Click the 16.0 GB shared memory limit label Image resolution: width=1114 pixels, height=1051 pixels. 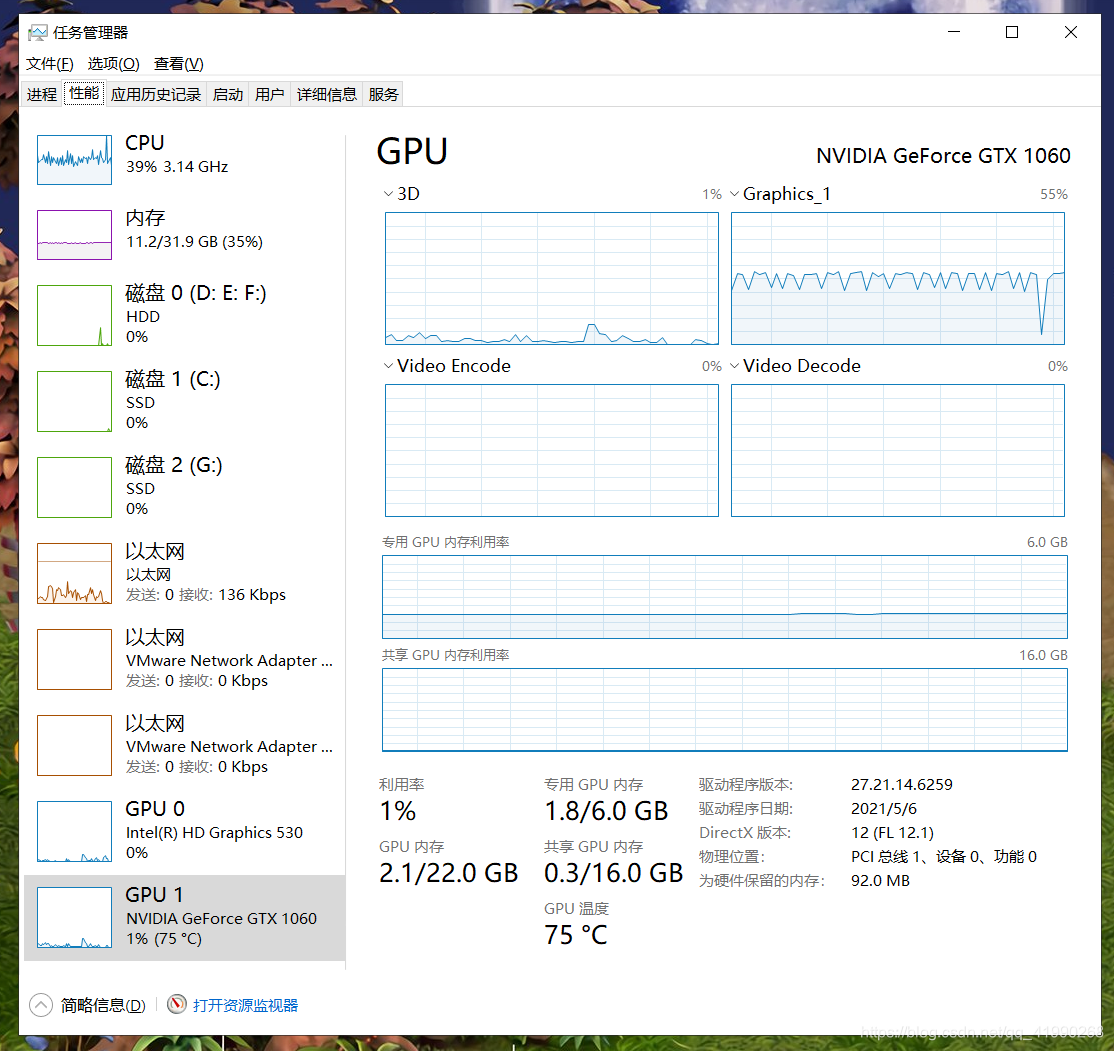tap(1044, 655)
